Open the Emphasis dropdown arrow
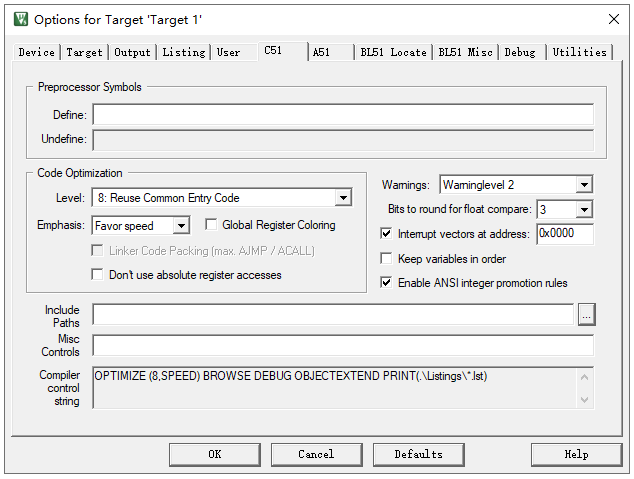634x479 pixels. click(181, 226)
